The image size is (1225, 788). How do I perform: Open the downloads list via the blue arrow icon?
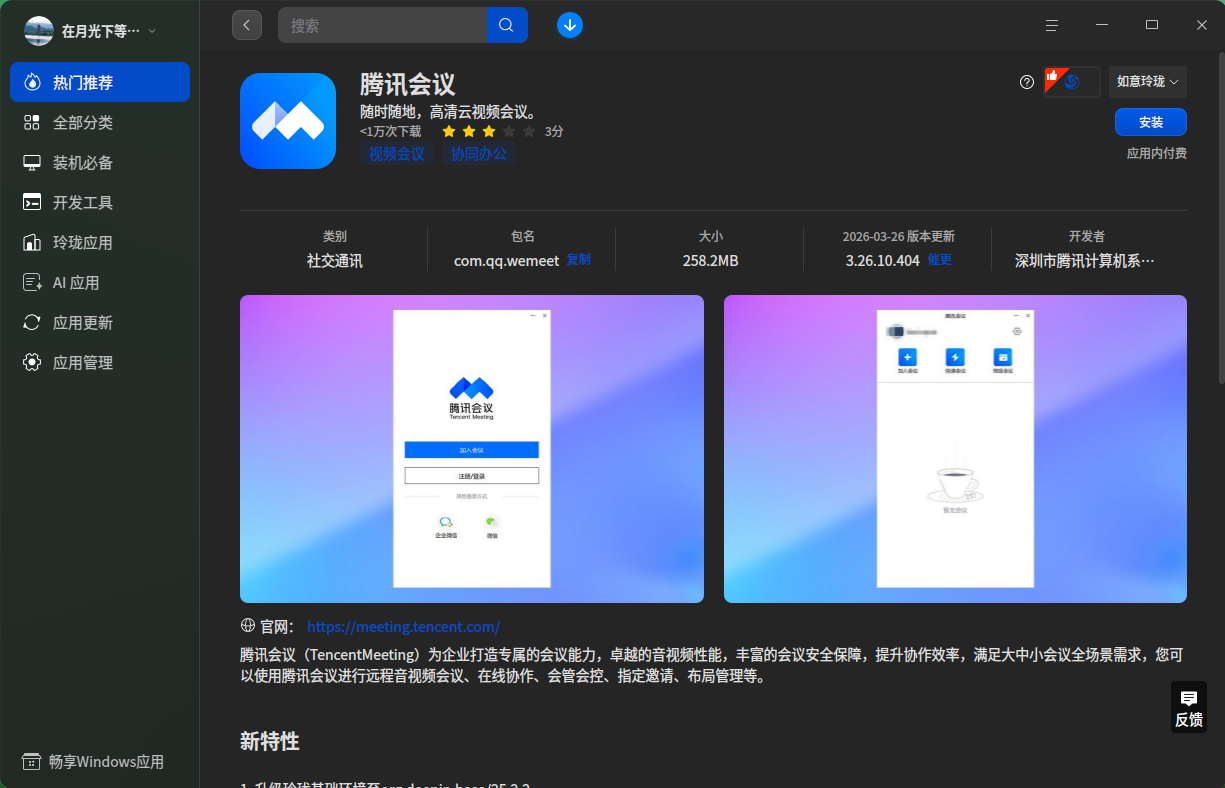pos(570,25)
